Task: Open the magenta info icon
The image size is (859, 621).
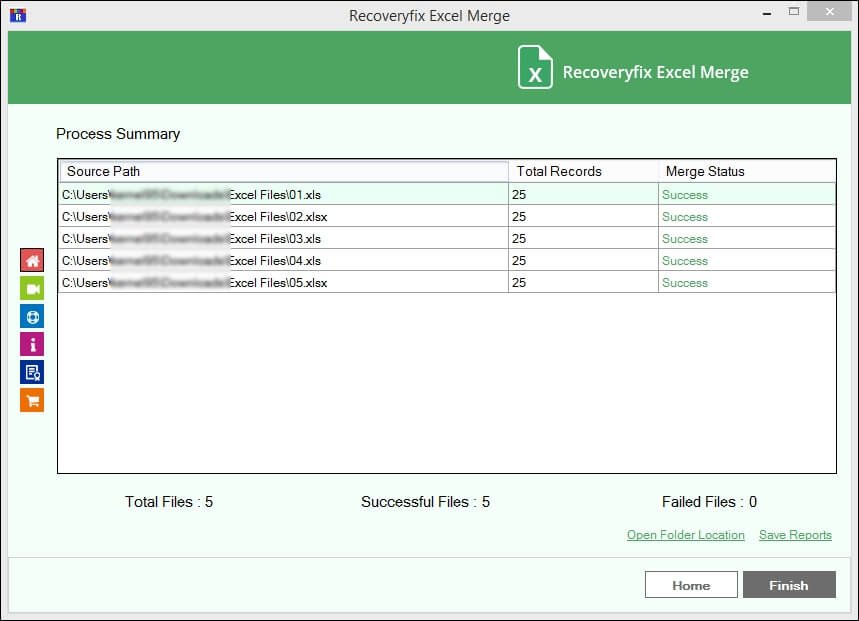Action: click(32, 344)
